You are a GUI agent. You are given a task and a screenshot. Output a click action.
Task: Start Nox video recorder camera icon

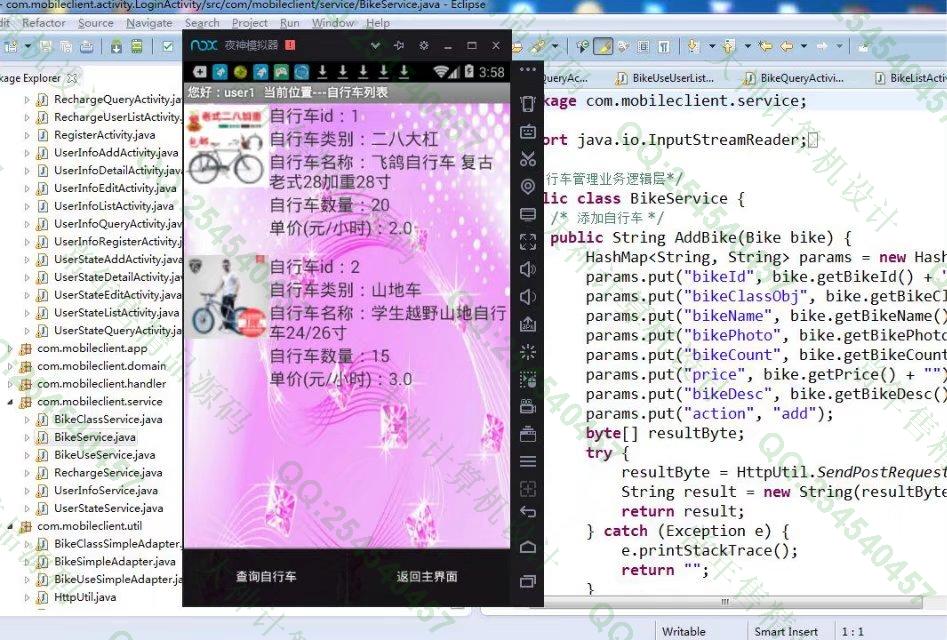point(528,406)
